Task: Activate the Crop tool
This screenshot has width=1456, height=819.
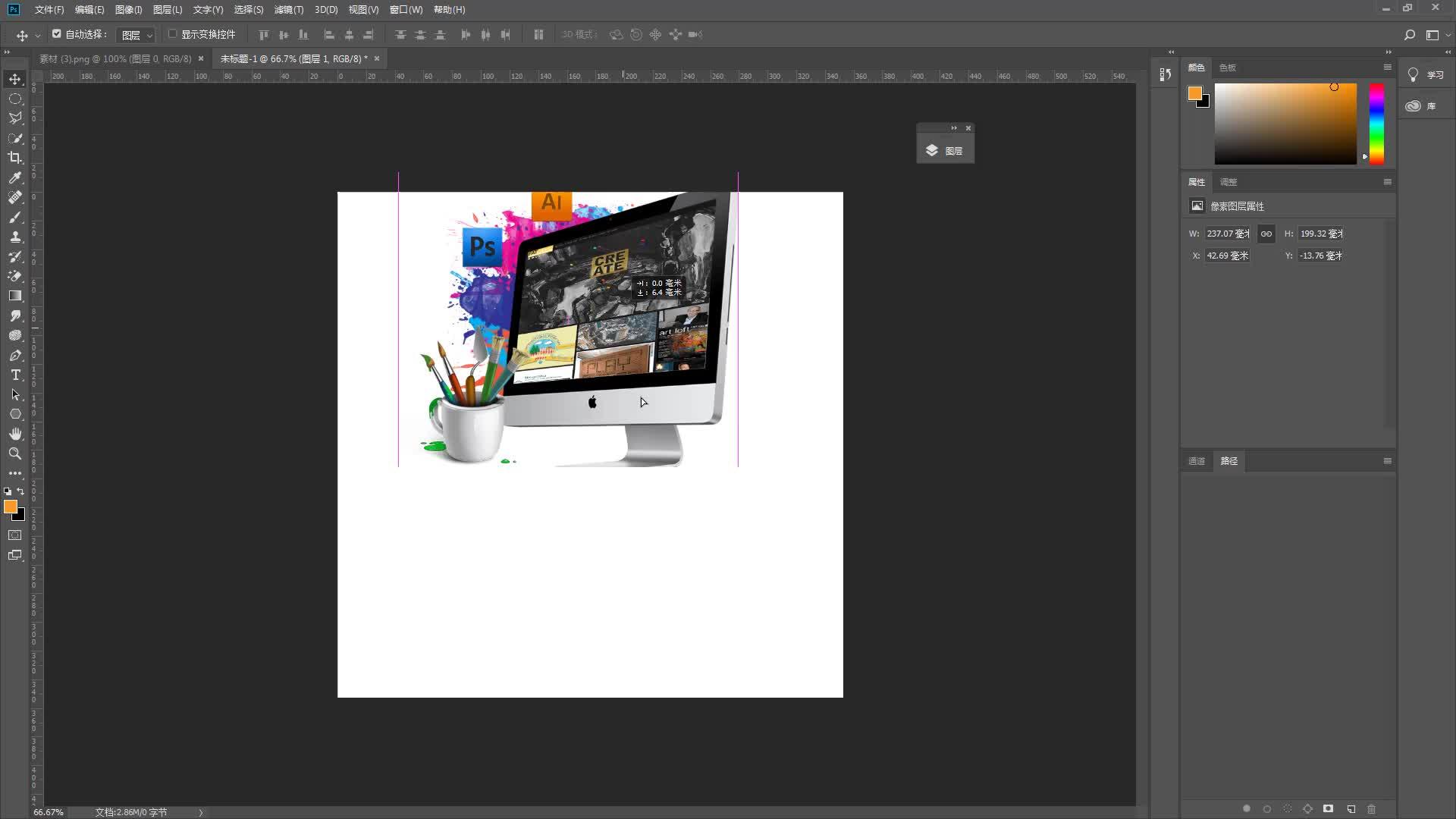Action: 15,158
